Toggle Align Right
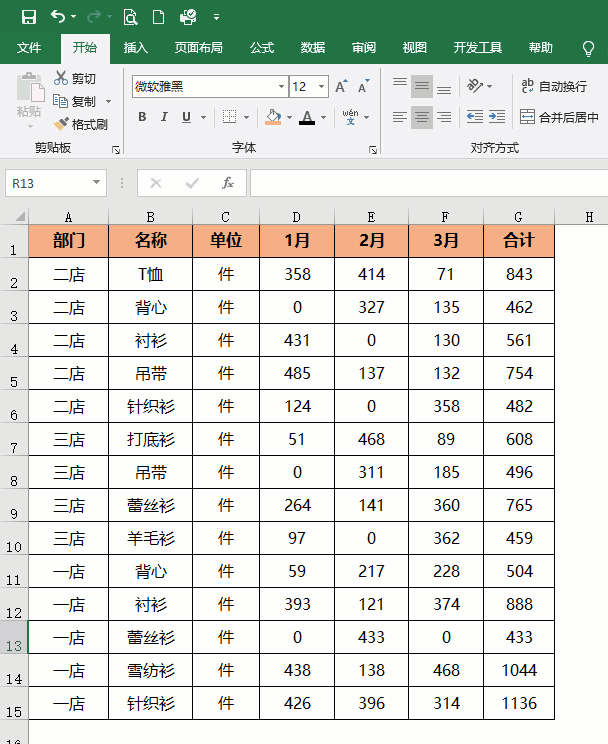The width and height of the screenshot is (608, 744). click(x=444, y=117)
